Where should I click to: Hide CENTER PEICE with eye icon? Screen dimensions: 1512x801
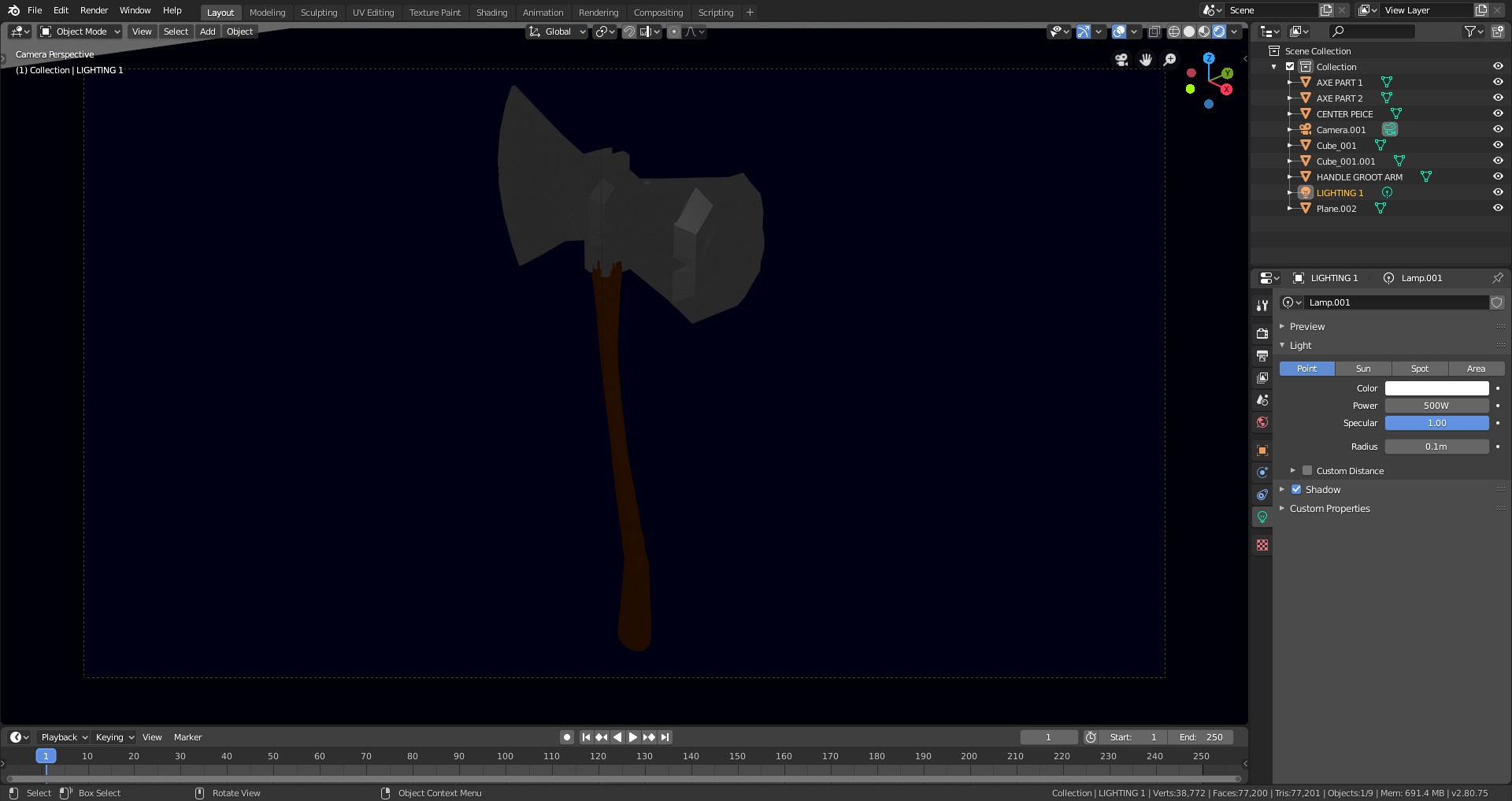[x=1498, y=113]
